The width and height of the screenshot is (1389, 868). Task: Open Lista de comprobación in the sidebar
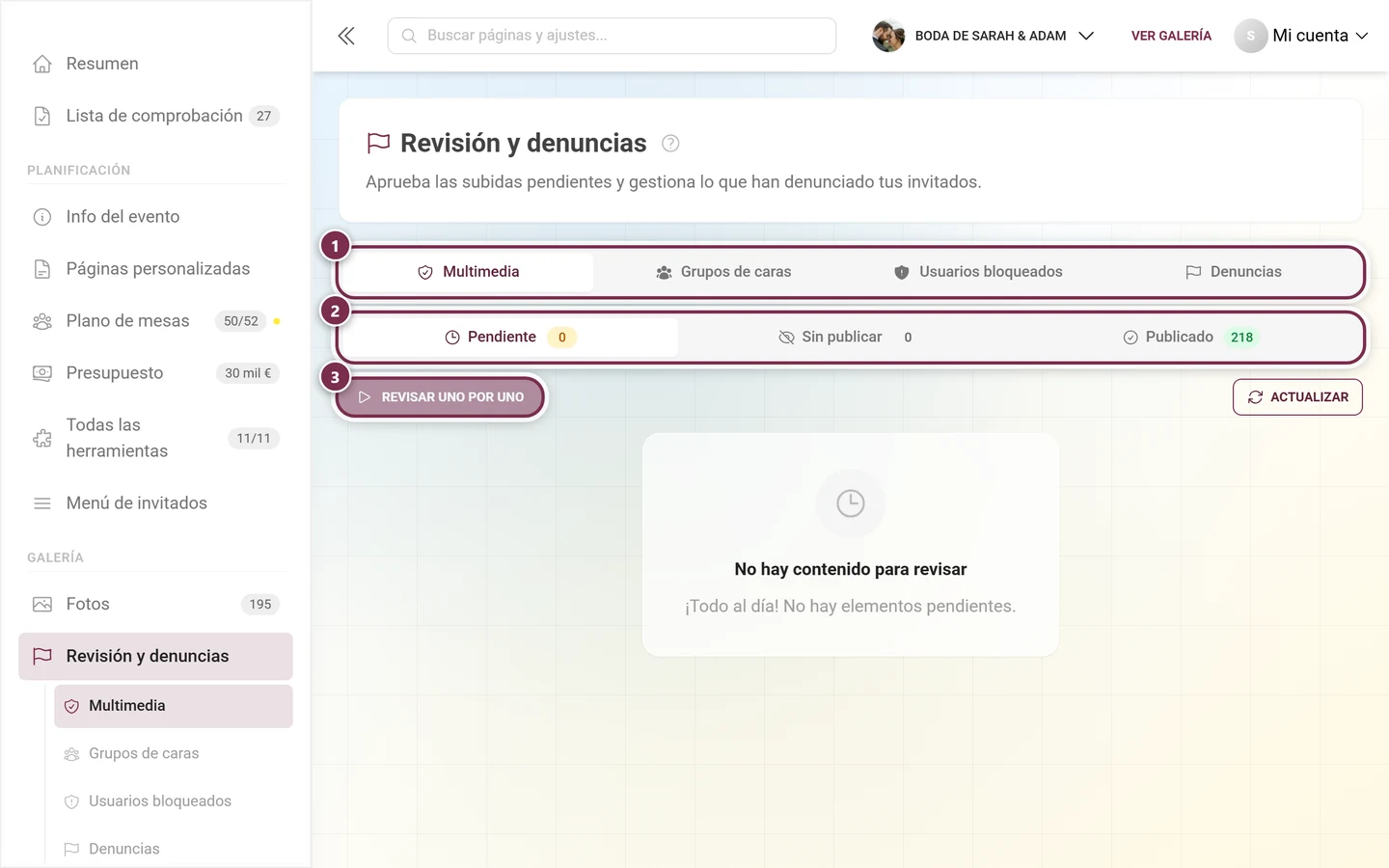pyautogui.click(x=155, y=116)
